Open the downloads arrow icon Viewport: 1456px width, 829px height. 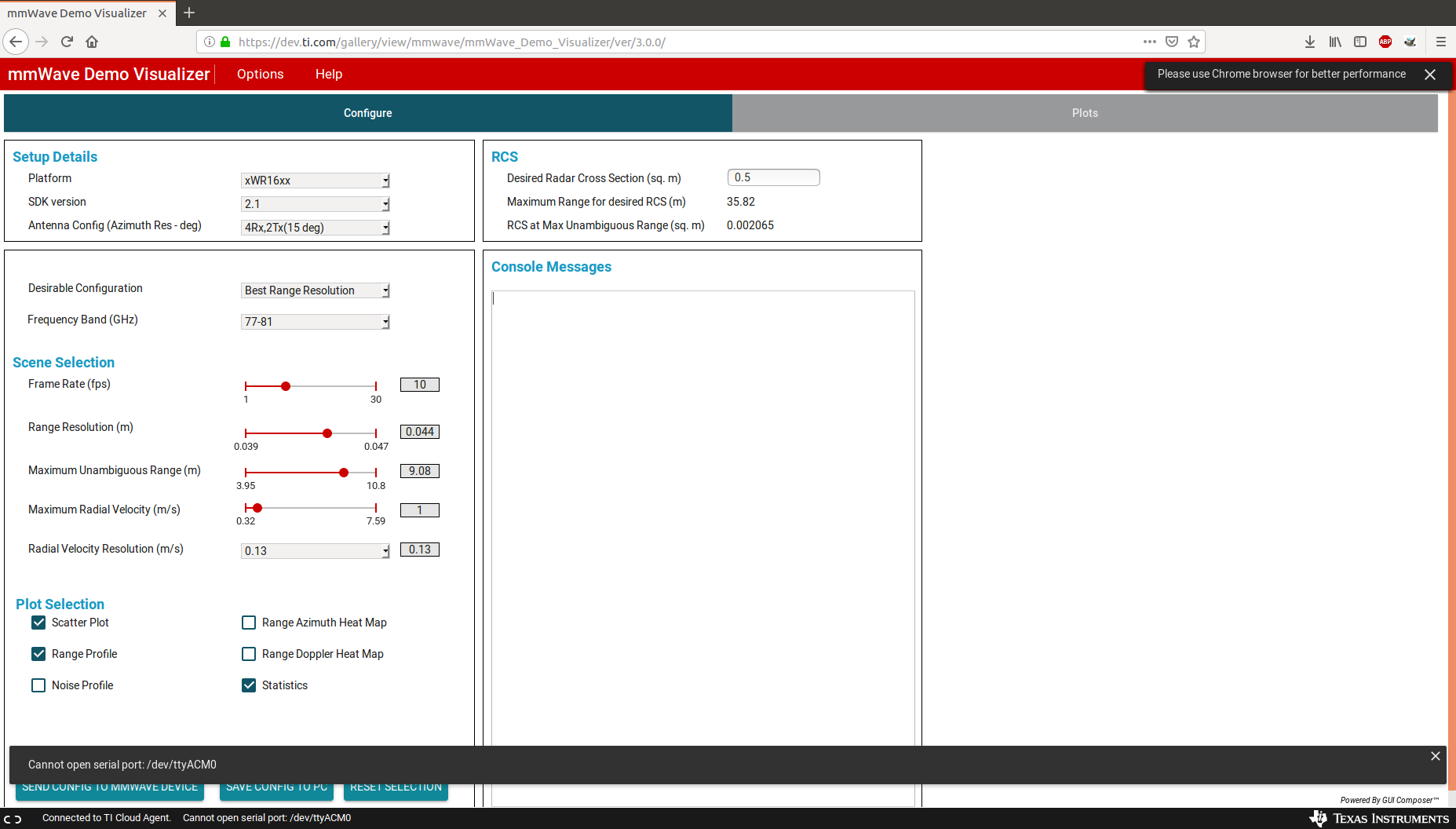pos(1310,42)
